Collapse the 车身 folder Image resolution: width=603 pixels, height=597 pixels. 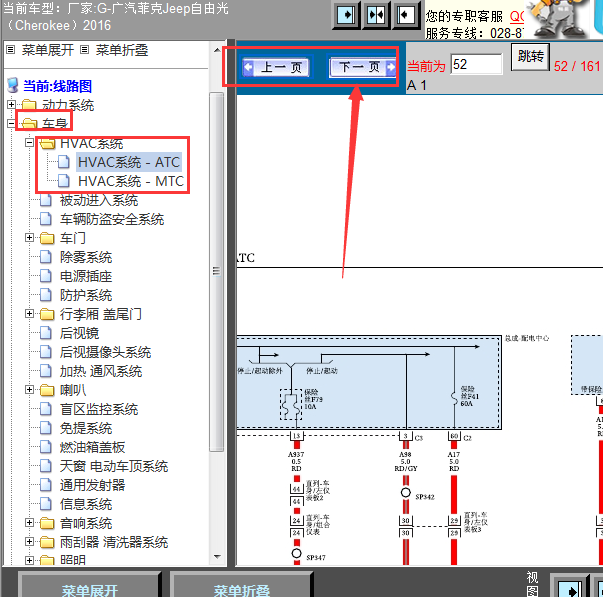pos(11,123)
